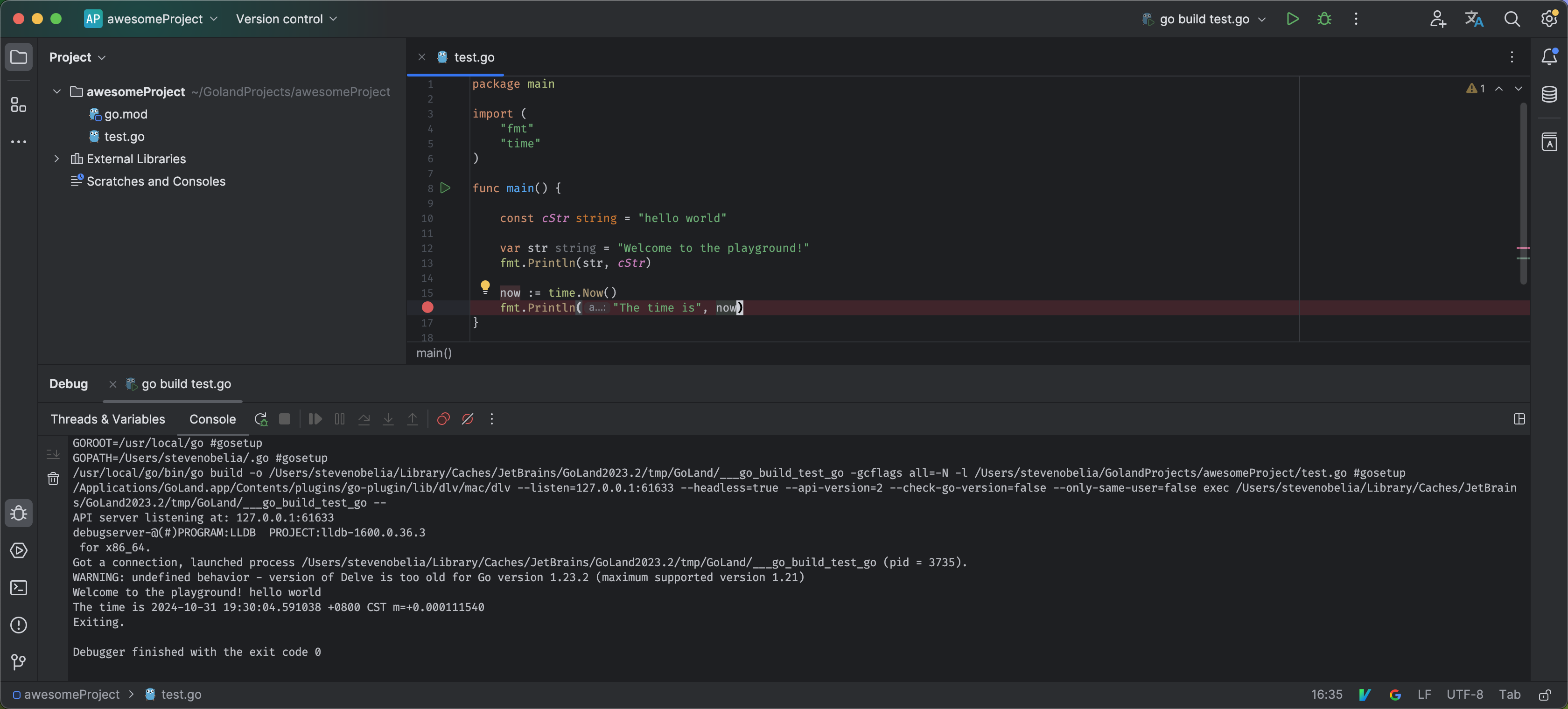Image resolution: width=1568 pixels, height=709 pixels.
Task: Run go build test.go with play icon
Action: (x=1292, y=19)
